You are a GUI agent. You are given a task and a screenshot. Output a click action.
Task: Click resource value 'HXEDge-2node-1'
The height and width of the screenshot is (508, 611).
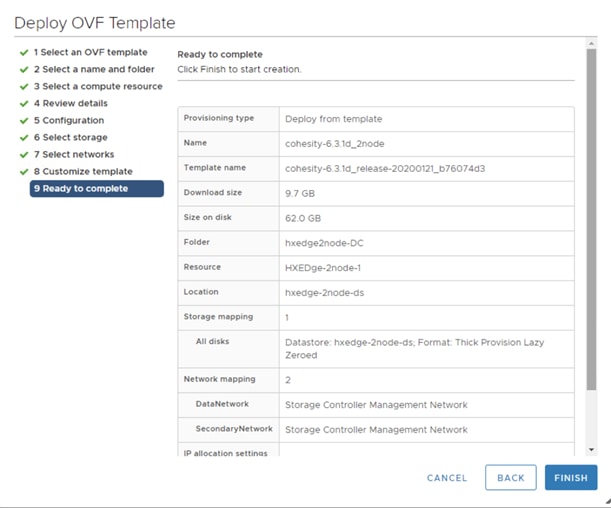click(323, 268)
